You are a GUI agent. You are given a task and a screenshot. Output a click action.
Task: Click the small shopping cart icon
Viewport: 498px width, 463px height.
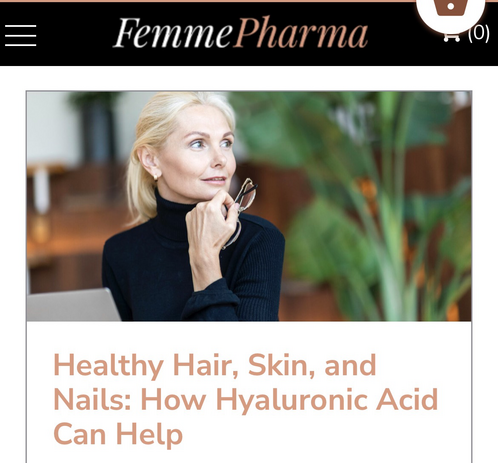tap(451, 38)
